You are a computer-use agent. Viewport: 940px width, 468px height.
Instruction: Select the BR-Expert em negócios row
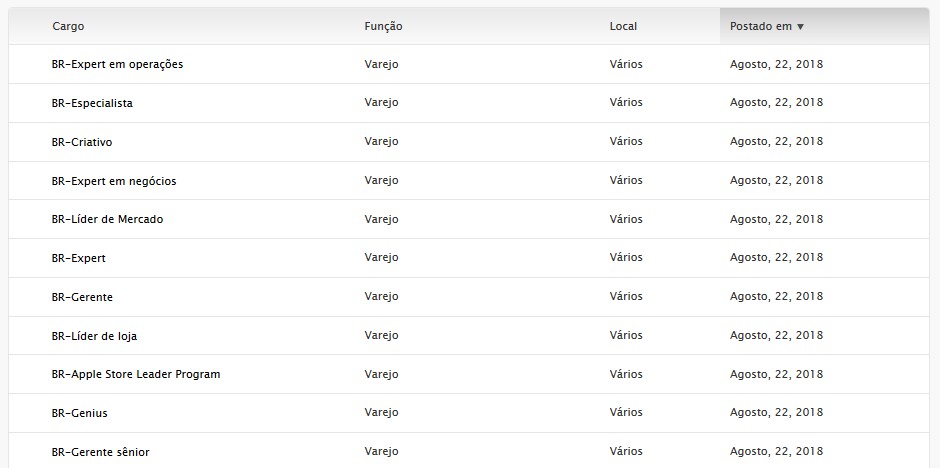point(114,181)
